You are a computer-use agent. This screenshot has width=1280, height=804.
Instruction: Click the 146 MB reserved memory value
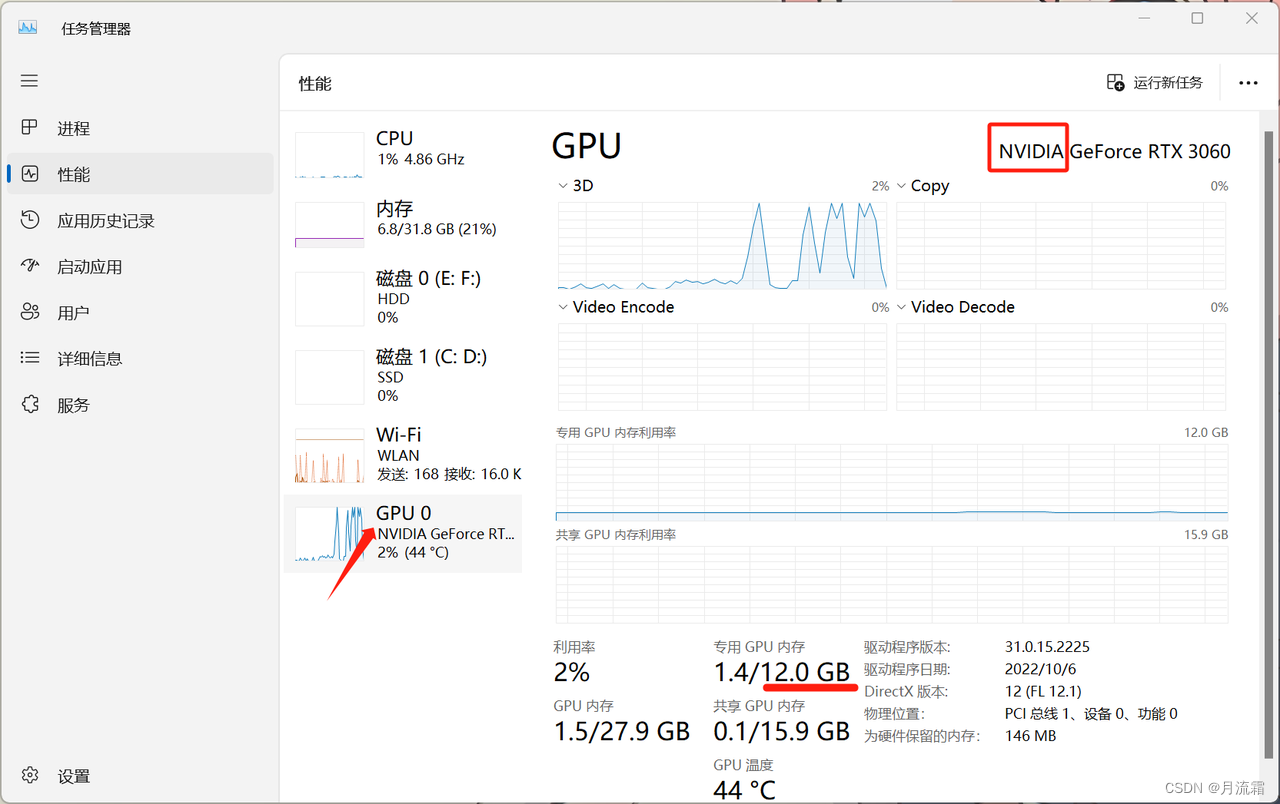point(1030,735)
